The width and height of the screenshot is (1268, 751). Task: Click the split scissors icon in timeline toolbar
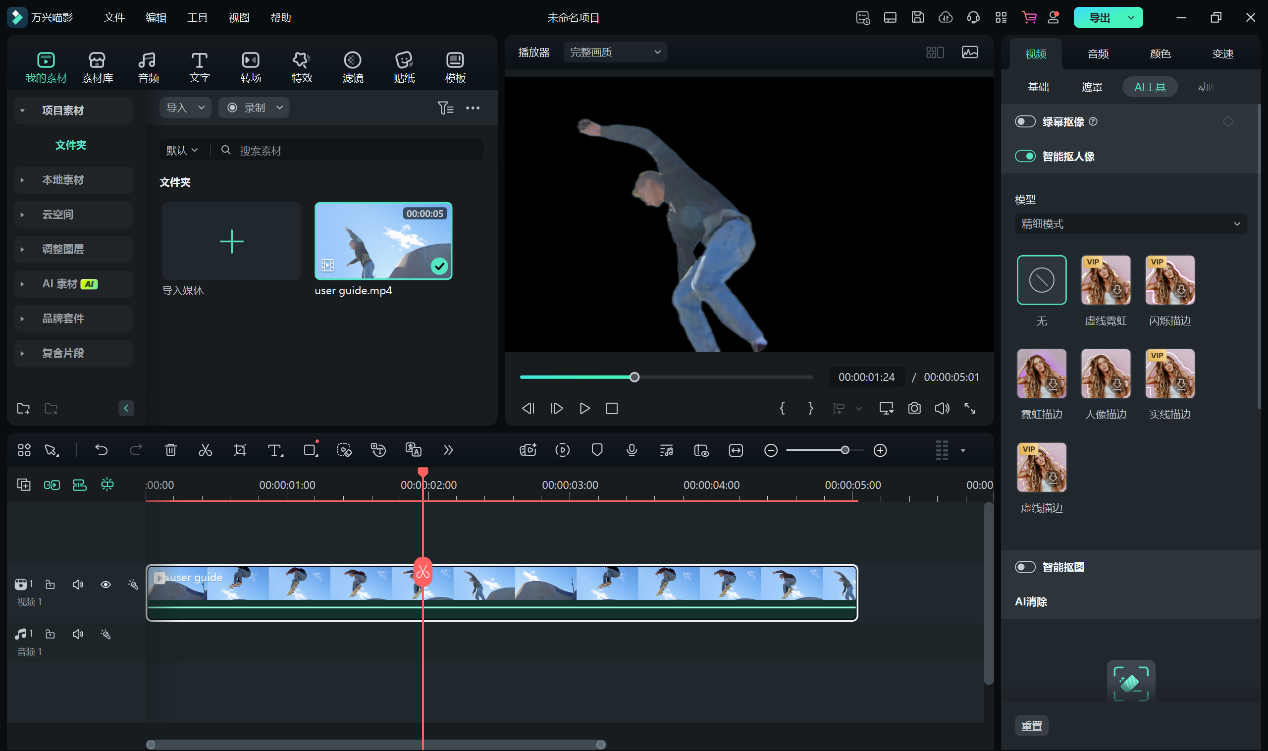tap(205, 450)
